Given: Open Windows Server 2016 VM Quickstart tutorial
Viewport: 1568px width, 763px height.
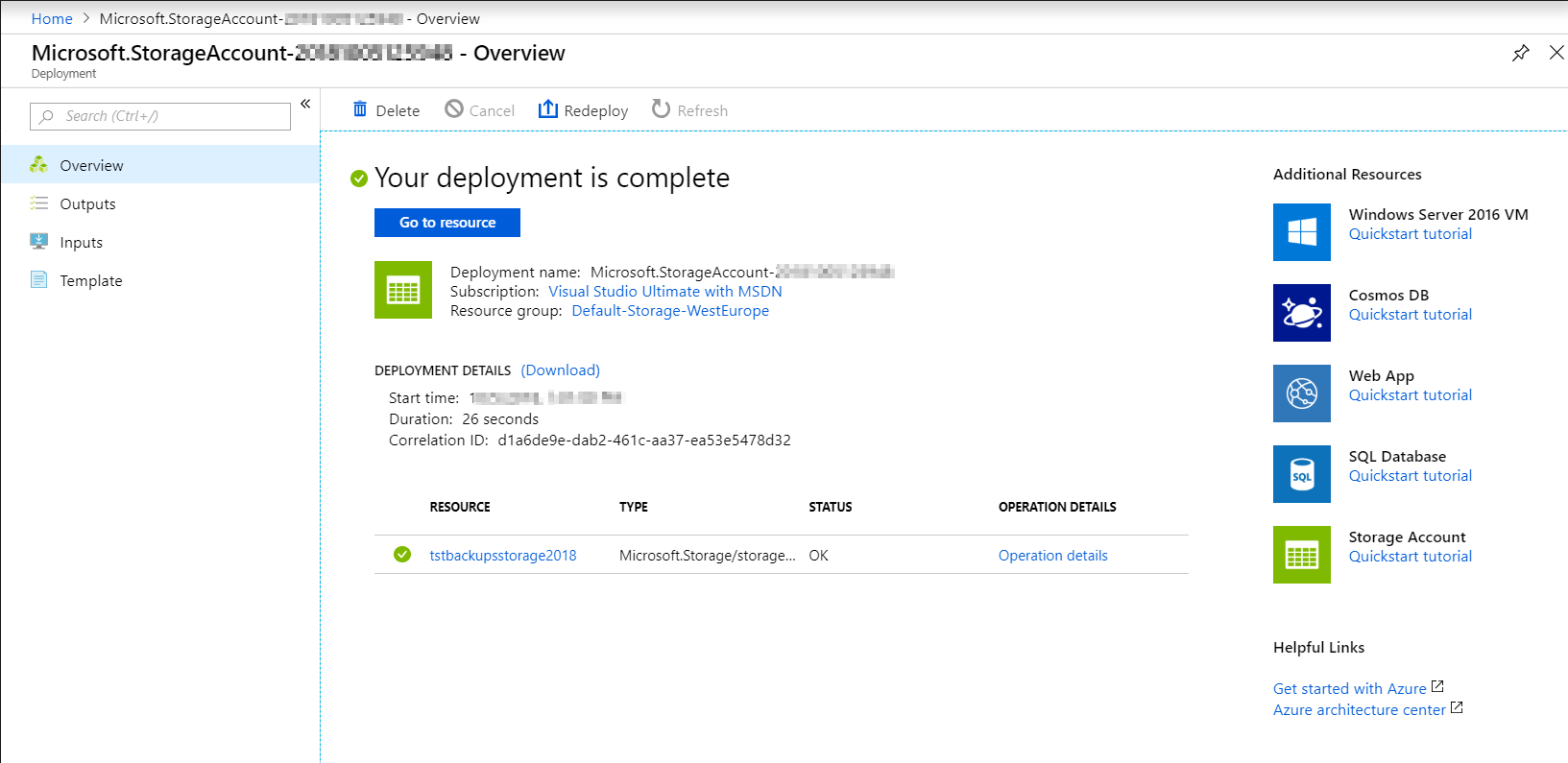Looking at the screenshot, I should [x=1411, y=234].
